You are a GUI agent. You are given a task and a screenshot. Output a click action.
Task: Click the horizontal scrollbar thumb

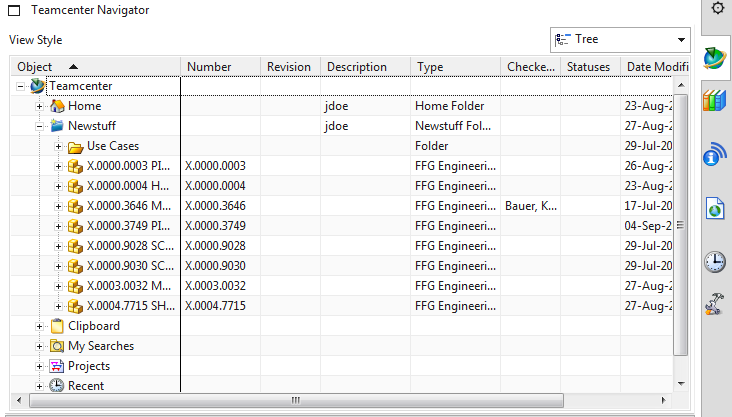[295, 401]
